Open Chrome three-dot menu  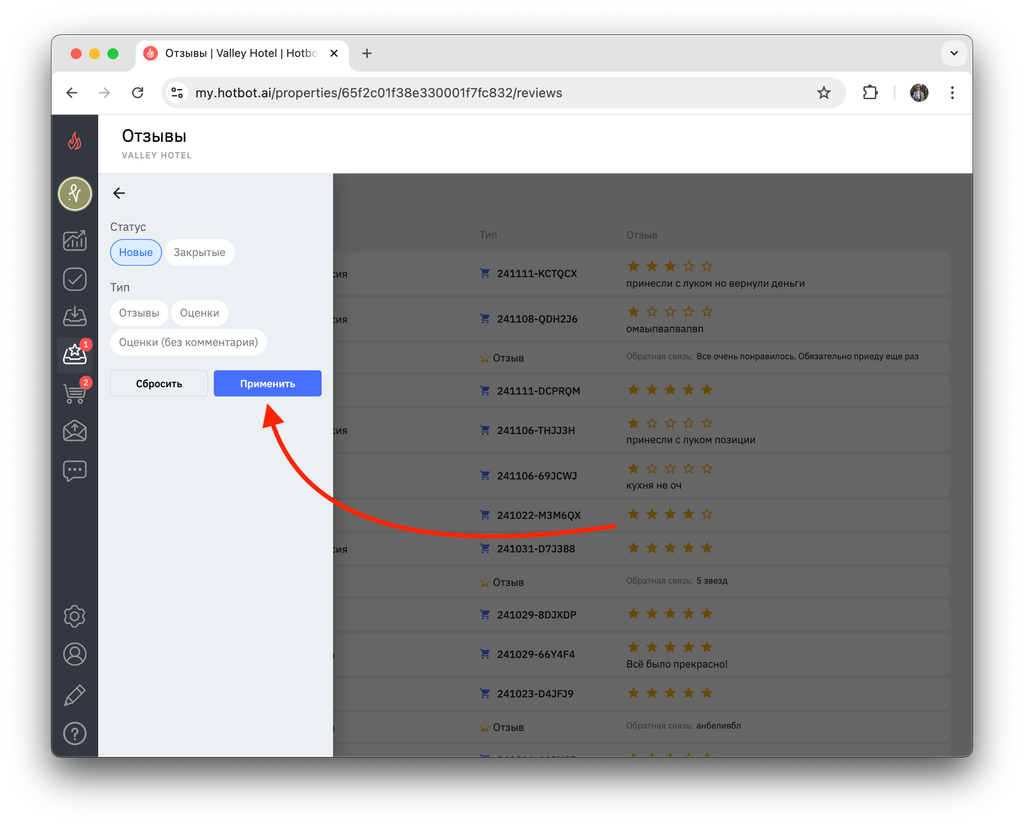click(952, 93)
